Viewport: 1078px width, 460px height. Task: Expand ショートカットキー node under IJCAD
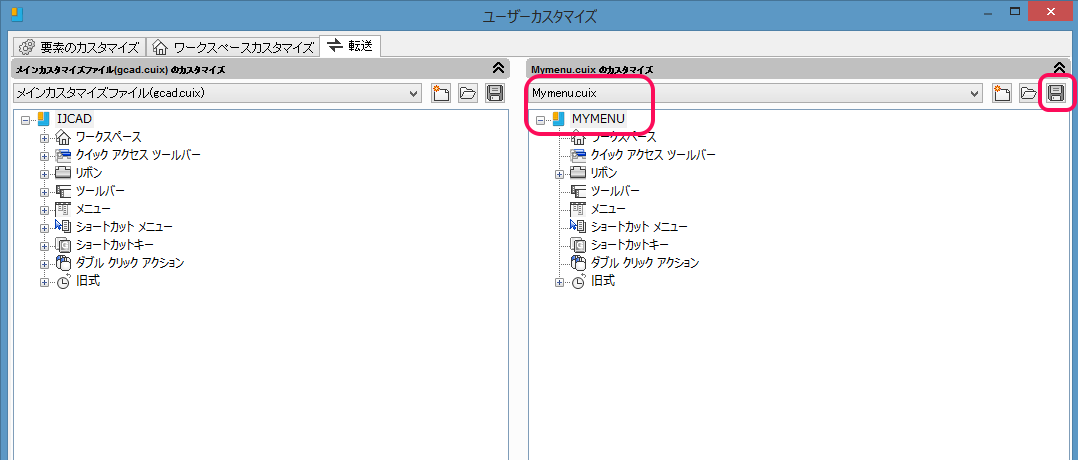point(45,245)
